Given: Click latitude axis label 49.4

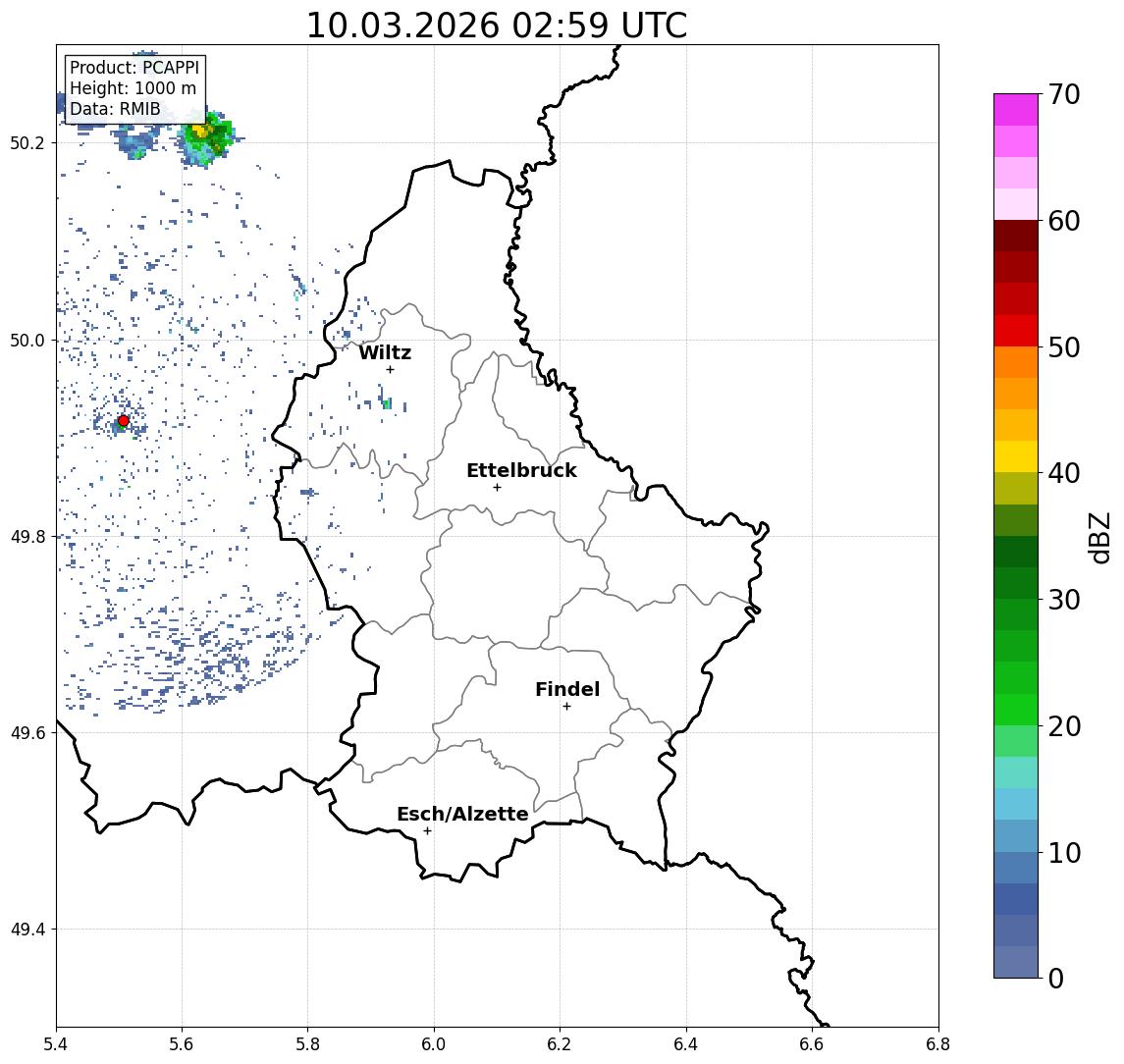Looking at the screenshot, I should point(27,930).
